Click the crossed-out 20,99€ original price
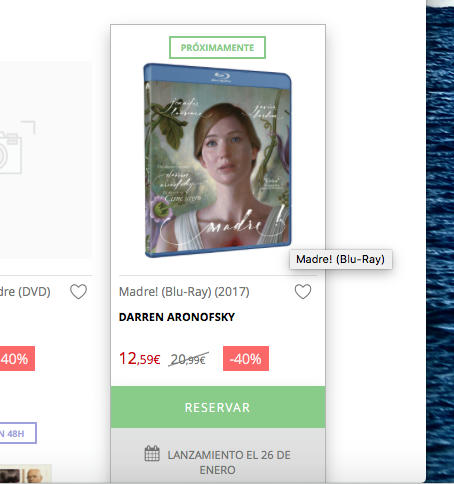454x484 pixels. tap(188, 359)
